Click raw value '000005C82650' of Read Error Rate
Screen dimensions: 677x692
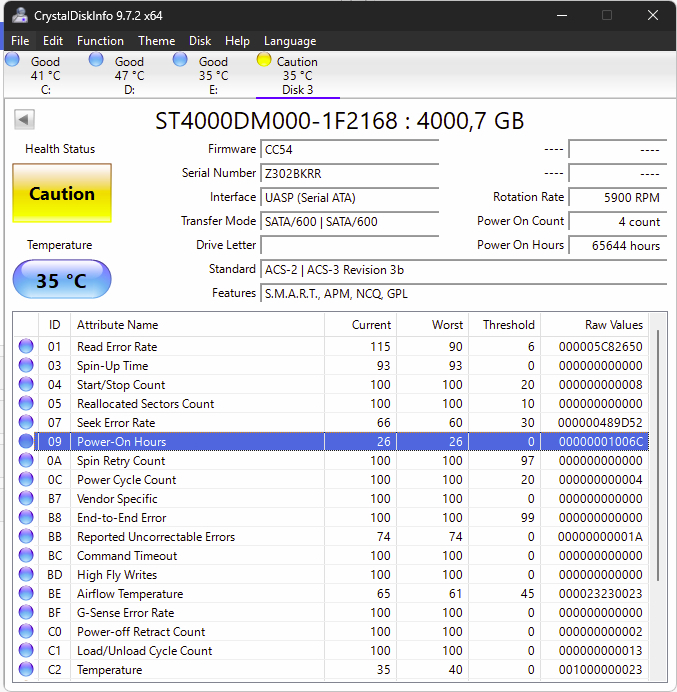[x=600, y=346]
